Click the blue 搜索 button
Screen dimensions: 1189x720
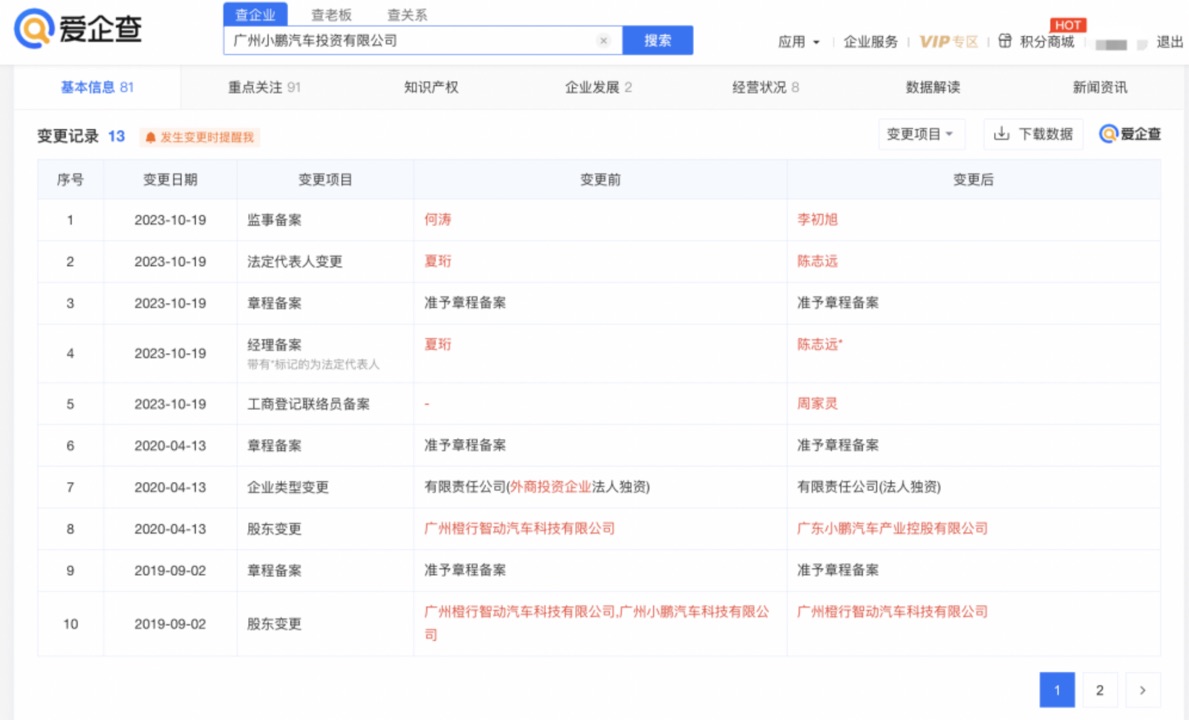(x=657, y=40)
